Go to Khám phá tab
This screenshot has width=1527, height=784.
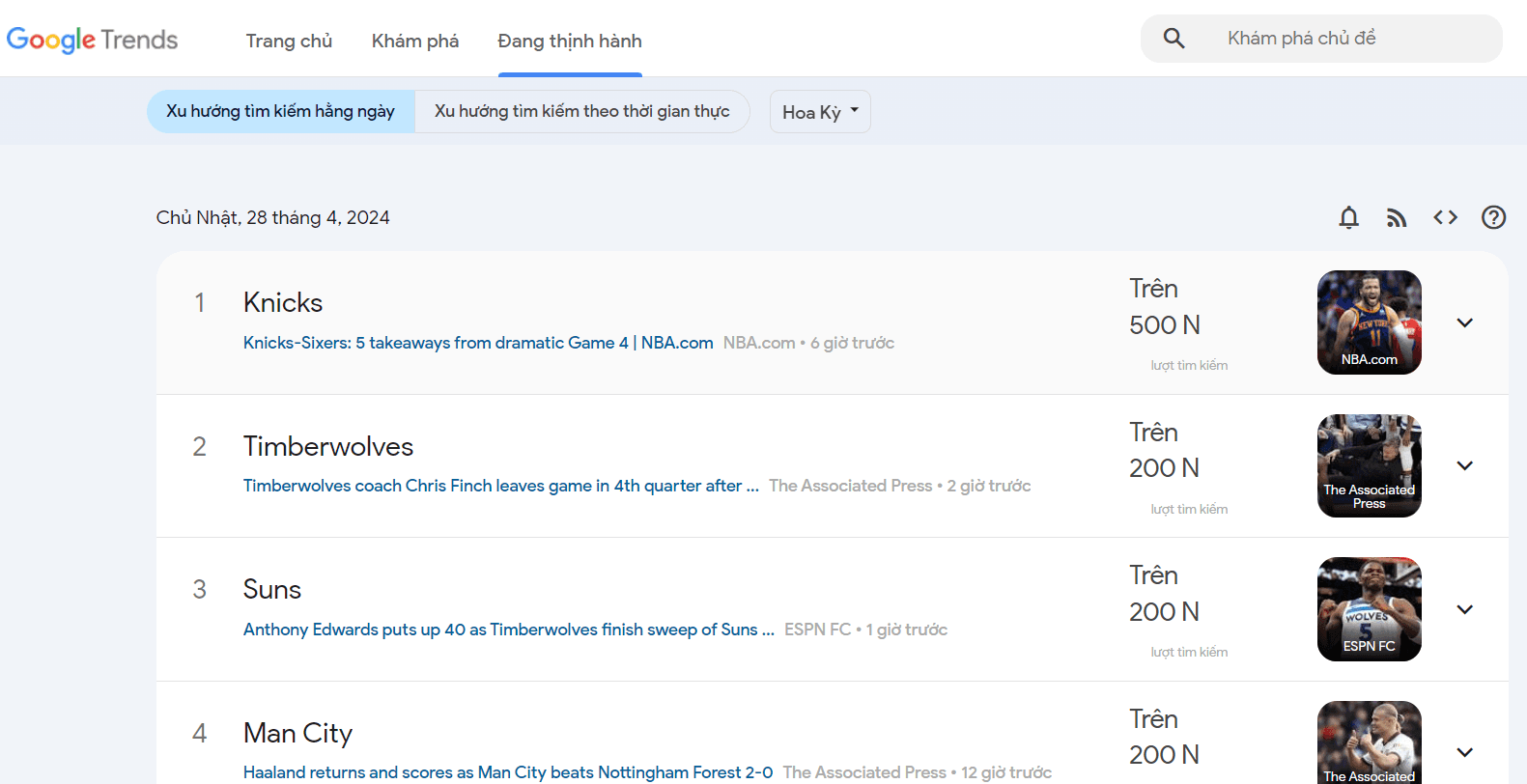[415, 41]
